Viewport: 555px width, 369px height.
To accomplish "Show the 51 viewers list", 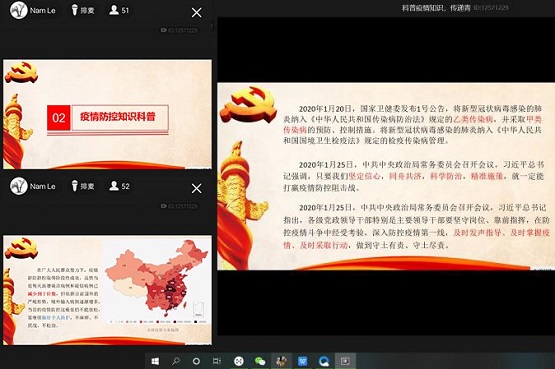I will 119,10.
